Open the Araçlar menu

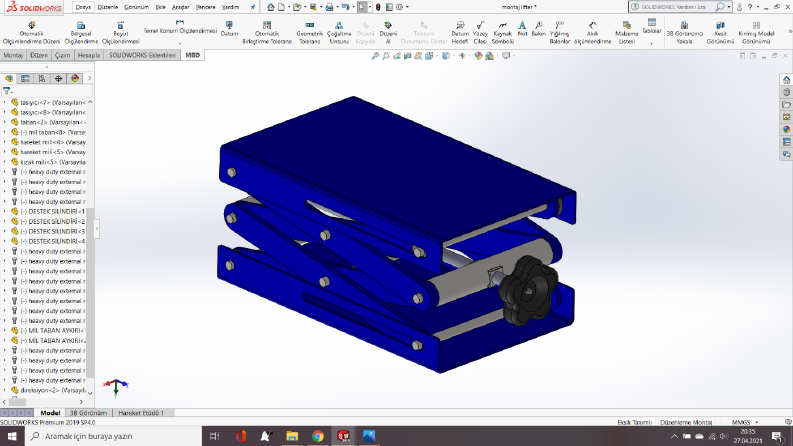pos(181,7)
